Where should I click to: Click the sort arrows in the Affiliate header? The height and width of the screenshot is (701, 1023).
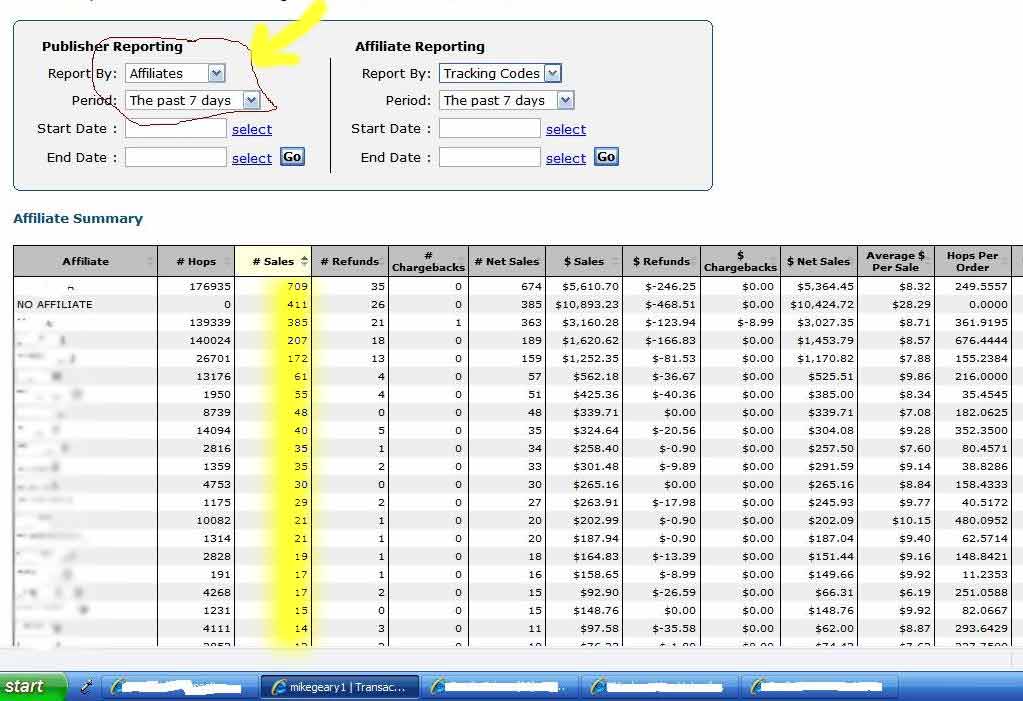click(x=151, y=261)
